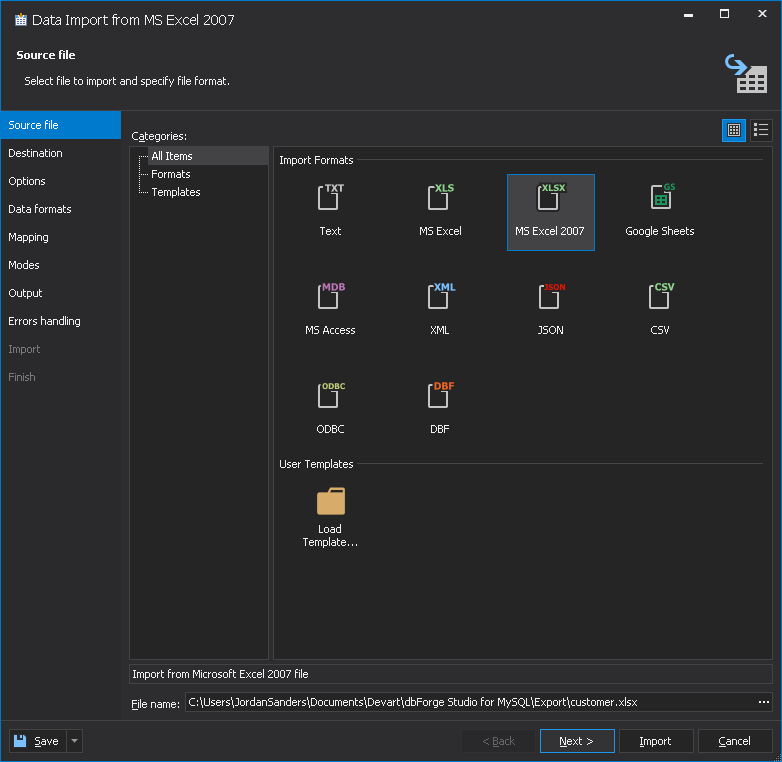Open the Save button dropdown arrow
The height and width of the screenshot is (762, 782).
(x=74, y=741)
